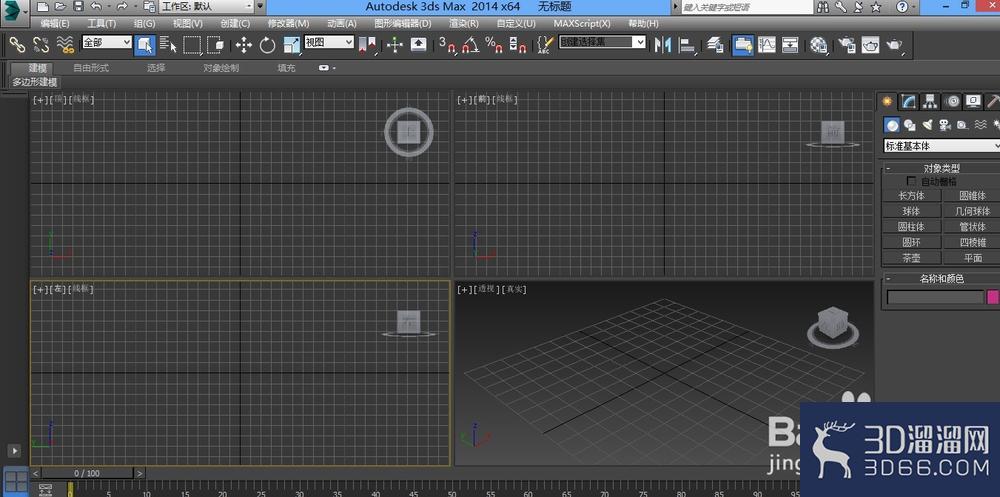Image resolution: width=1000 pixels, height=497 pixels.
Task: Collapse the 名称和颜色 rollout
Action: point(941,279)
